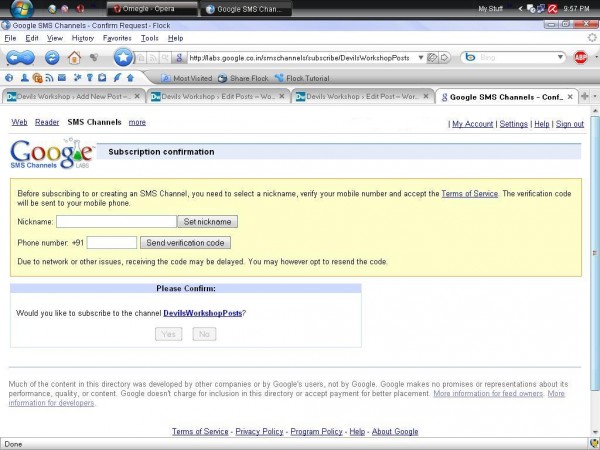Click the Yes confirm button
The width and height of the screenshot is (600, 450).
(168, 334)
